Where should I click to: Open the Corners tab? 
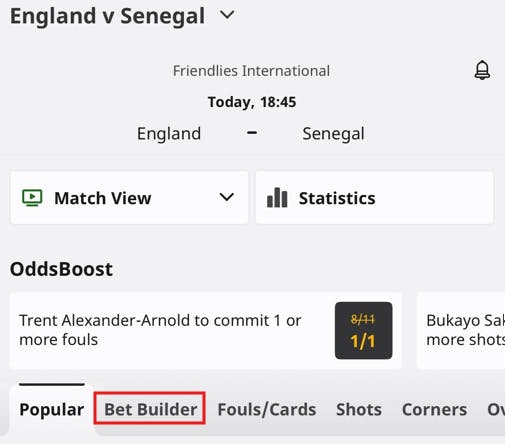tap(434, 409)
